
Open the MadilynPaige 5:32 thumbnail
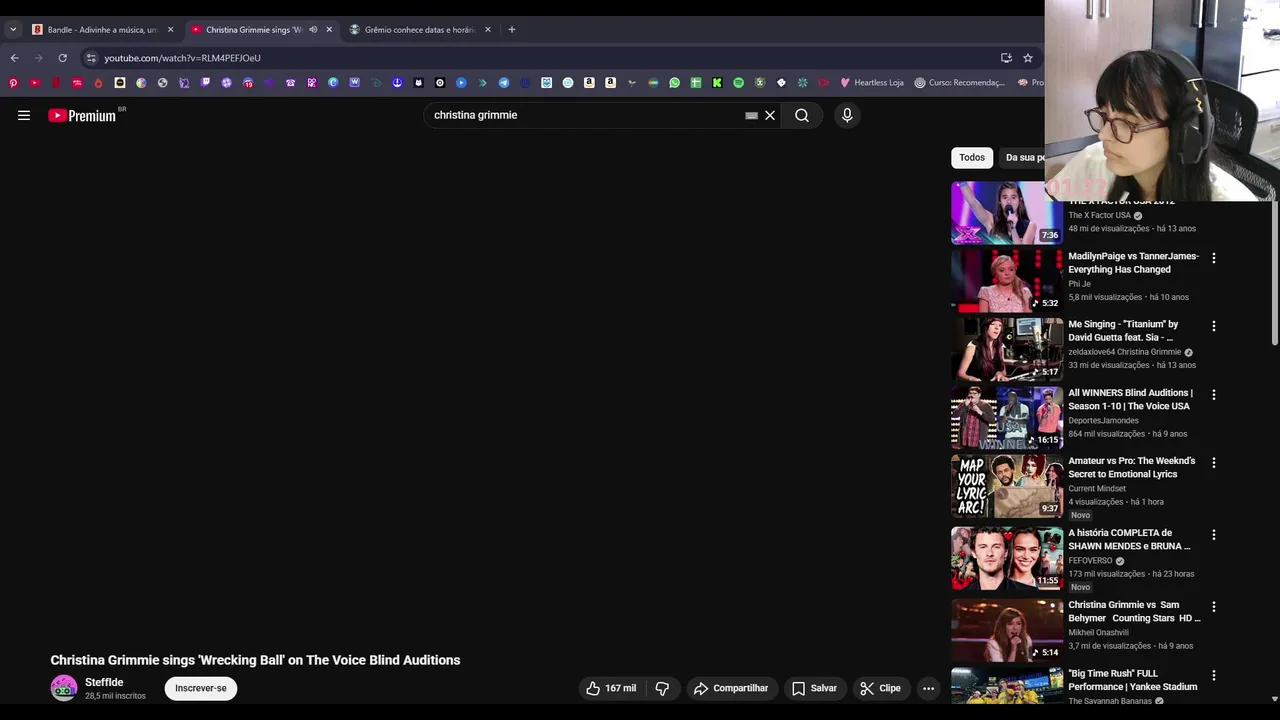pyautogui.click(x=1006, y=281)
